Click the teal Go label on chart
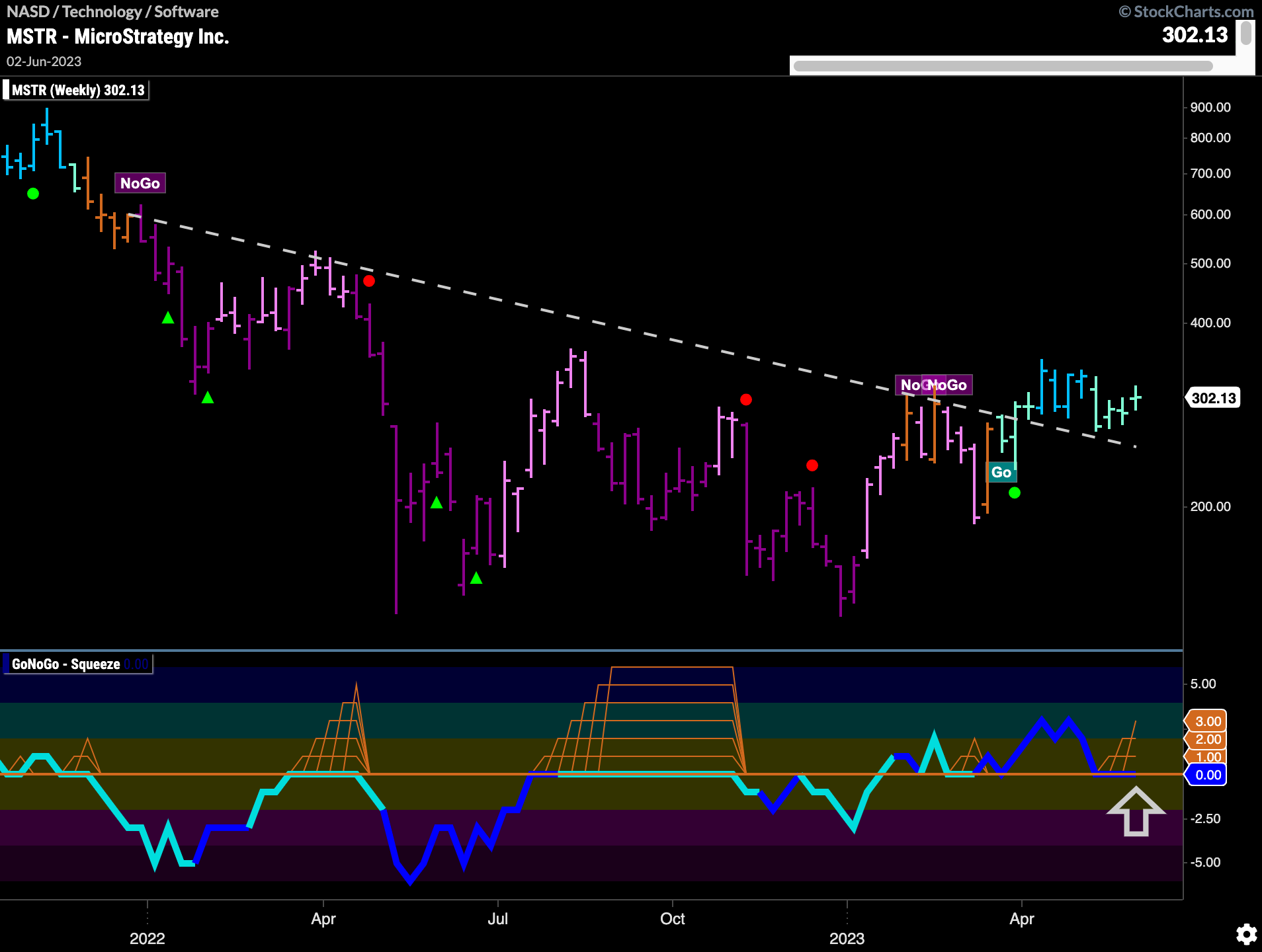This screenshot has width=1262, height=952. click(1001, 472)
